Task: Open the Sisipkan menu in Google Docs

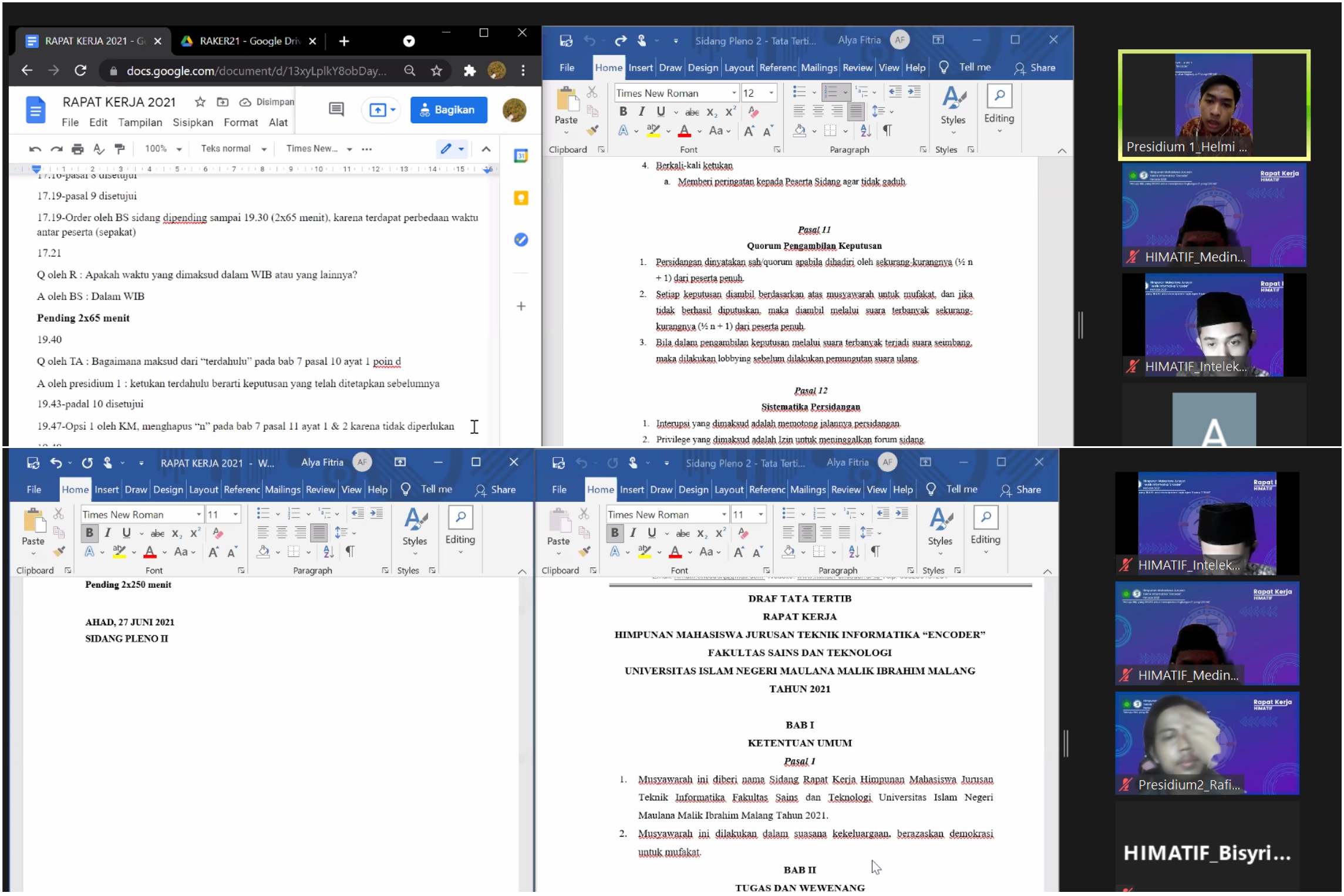Action: click(193, 123)
